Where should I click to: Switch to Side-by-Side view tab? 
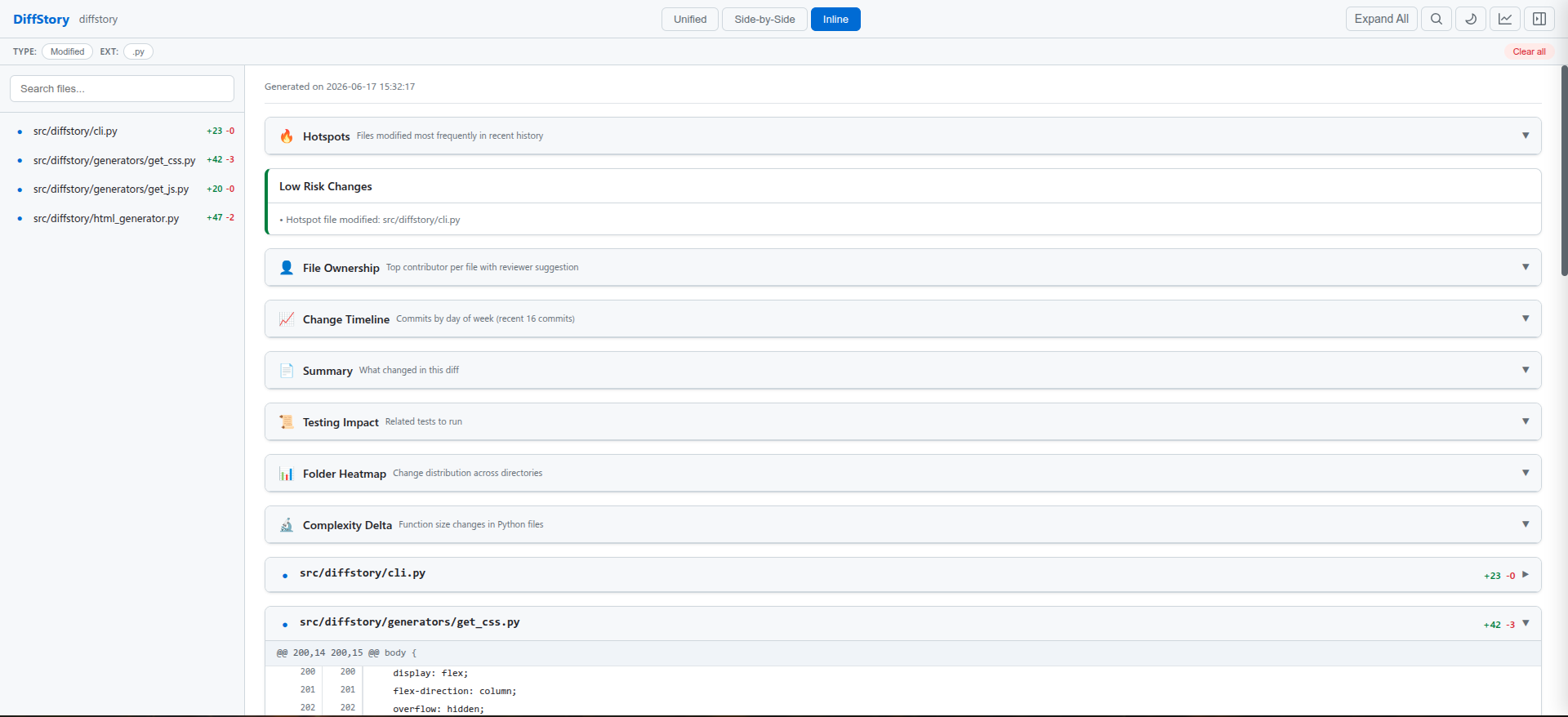(x=764, y=19)
